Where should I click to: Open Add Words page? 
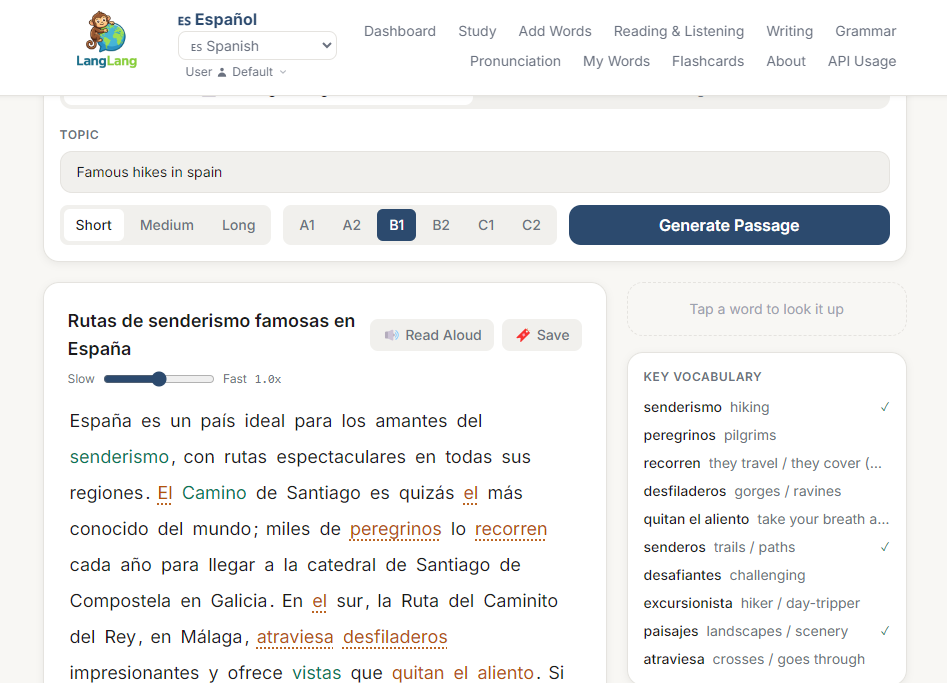(555, 31)
